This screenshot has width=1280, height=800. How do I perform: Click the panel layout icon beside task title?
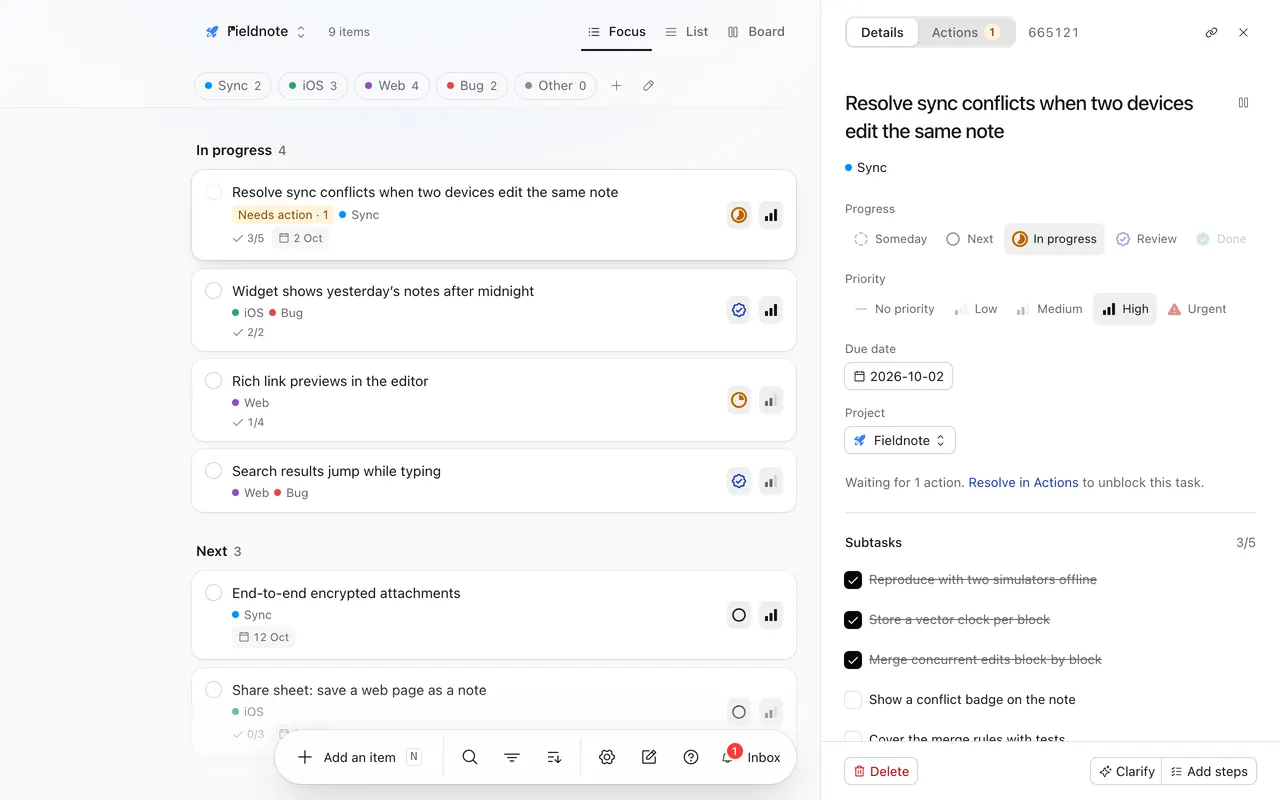1243,102
